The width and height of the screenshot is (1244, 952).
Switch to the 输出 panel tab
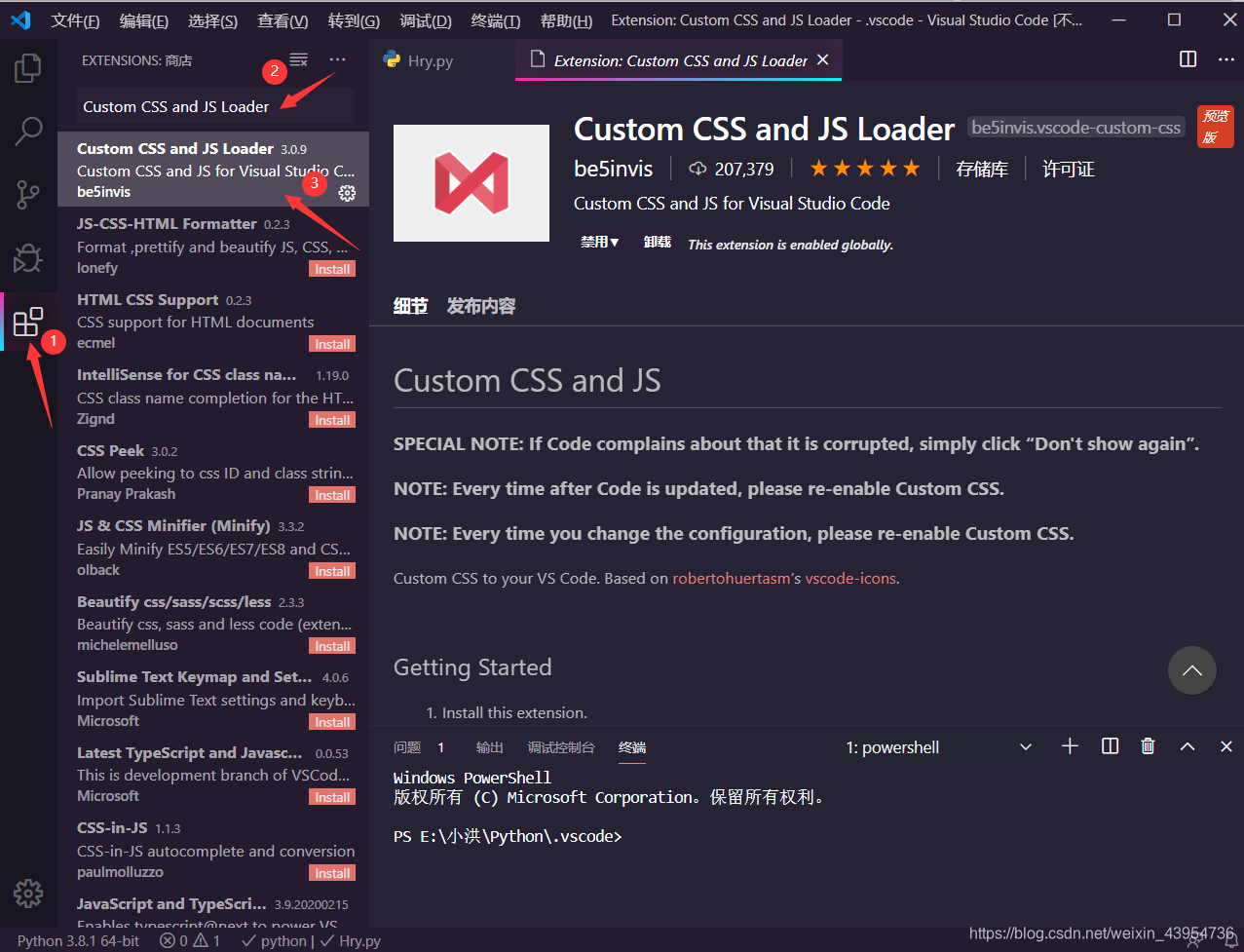(x=490, y=747)
